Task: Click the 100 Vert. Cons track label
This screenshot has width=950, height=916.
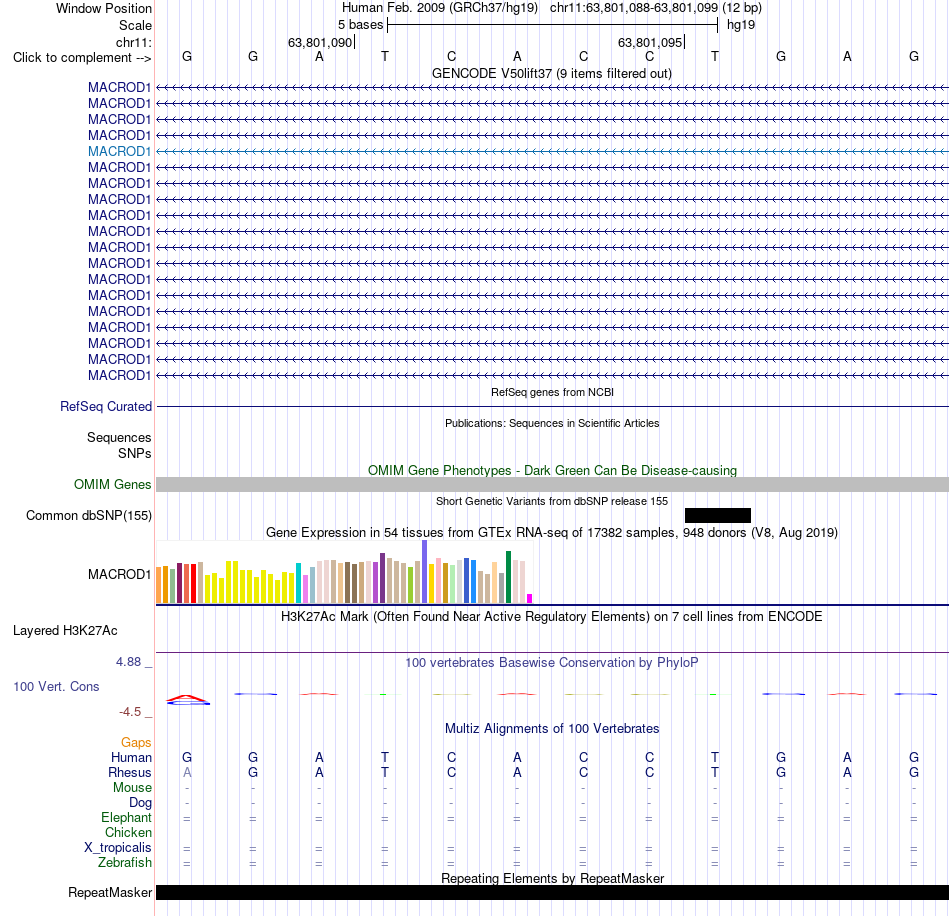Action: click(x=56, y=686)
